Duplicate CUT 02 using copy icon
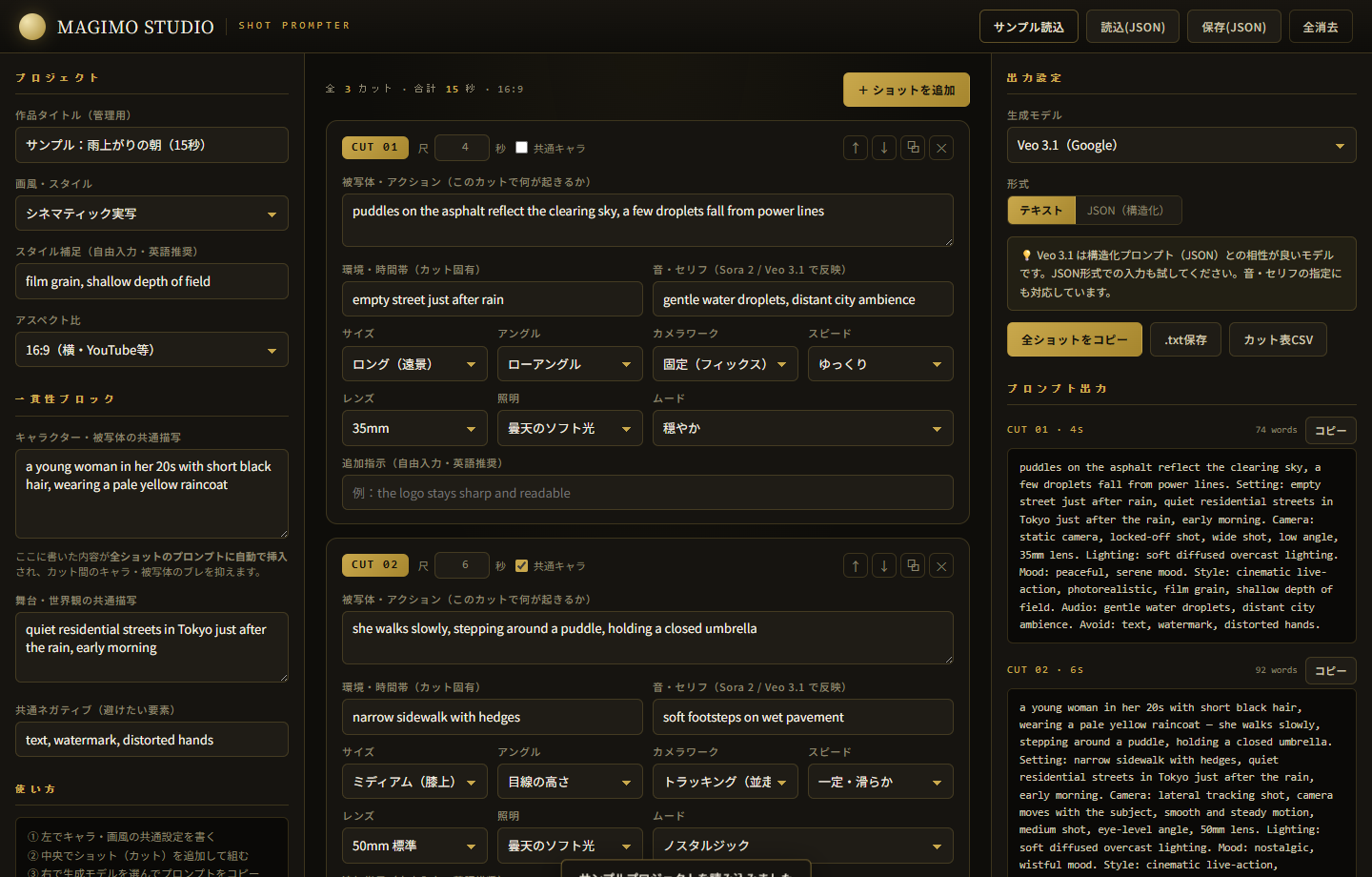Screen dimensions: 1372x877 pos(913,565)
